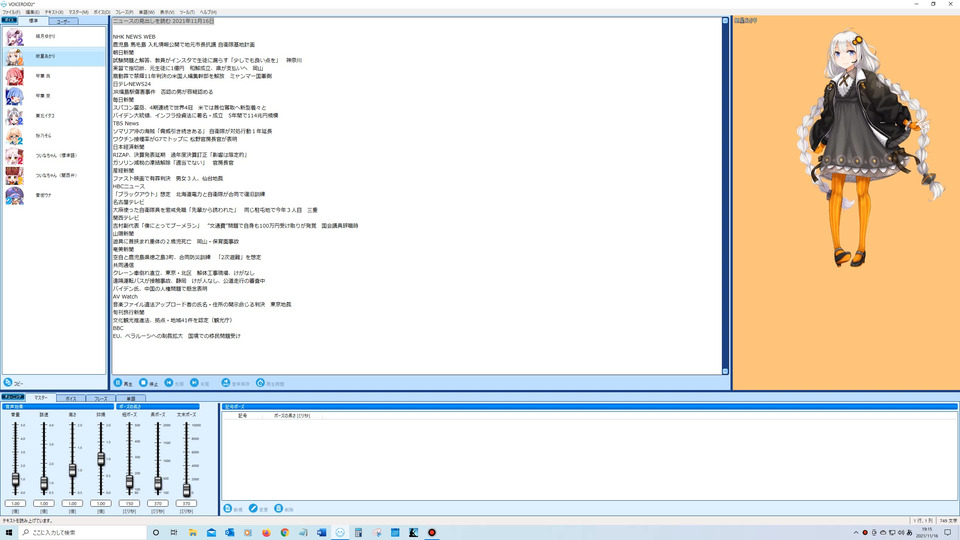This screenshot has width=960, height=540.
Task: Click the 長ポーズ slider handle
Action: tap(158, 484)
